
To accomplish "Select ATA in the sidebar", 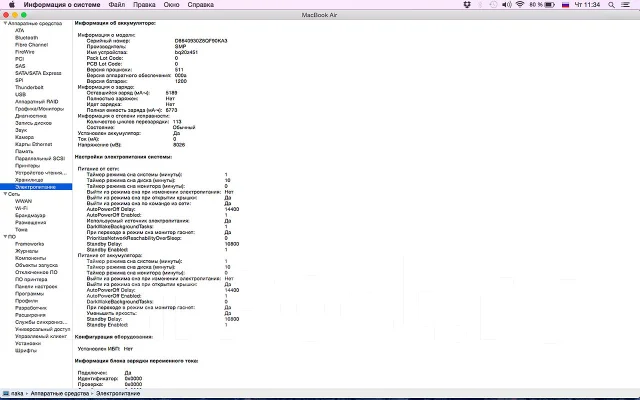I will (x=20, y=31).
